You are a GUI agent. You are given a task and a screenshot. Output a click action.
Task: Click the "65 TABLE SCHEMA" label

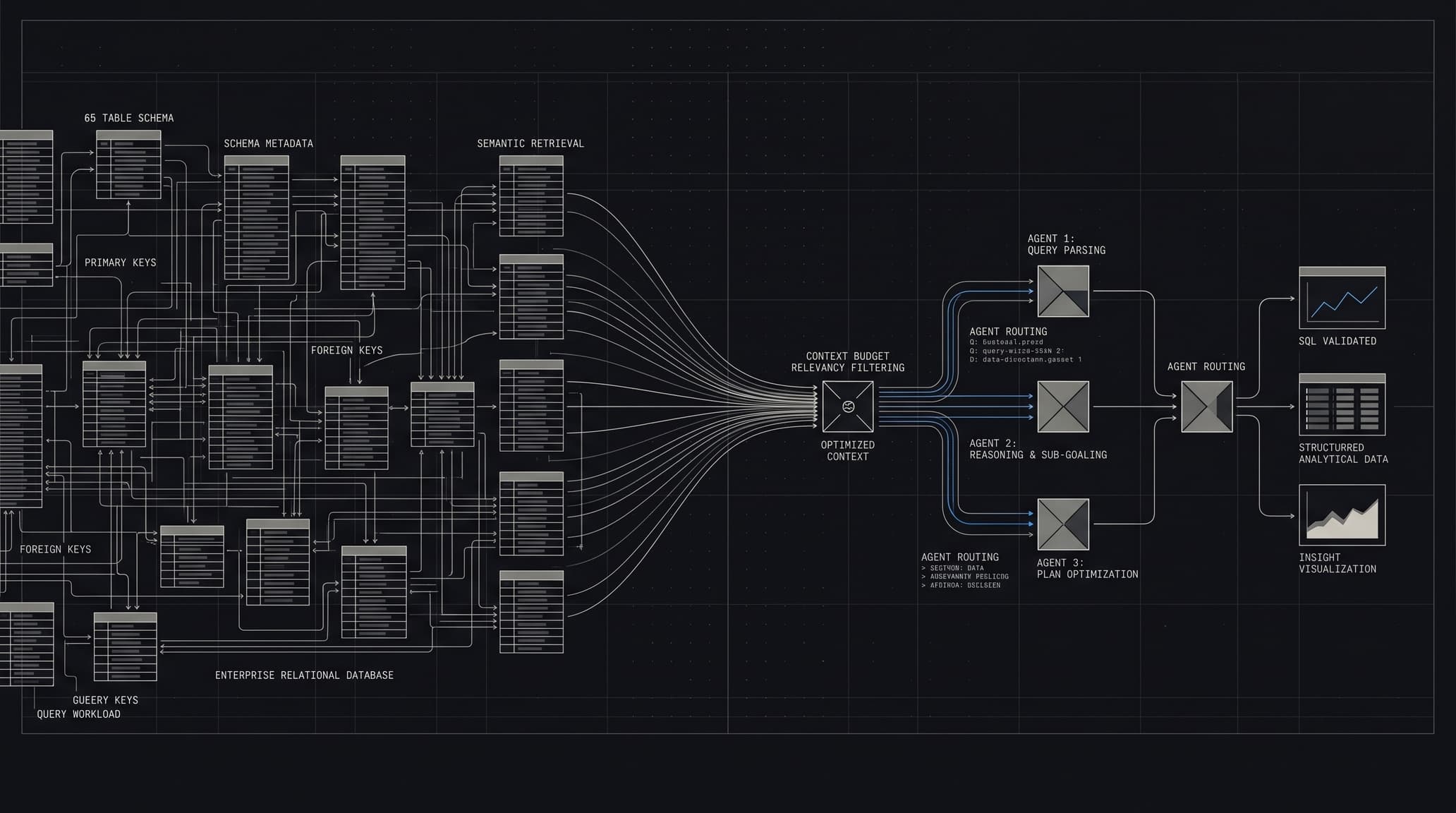129,118
